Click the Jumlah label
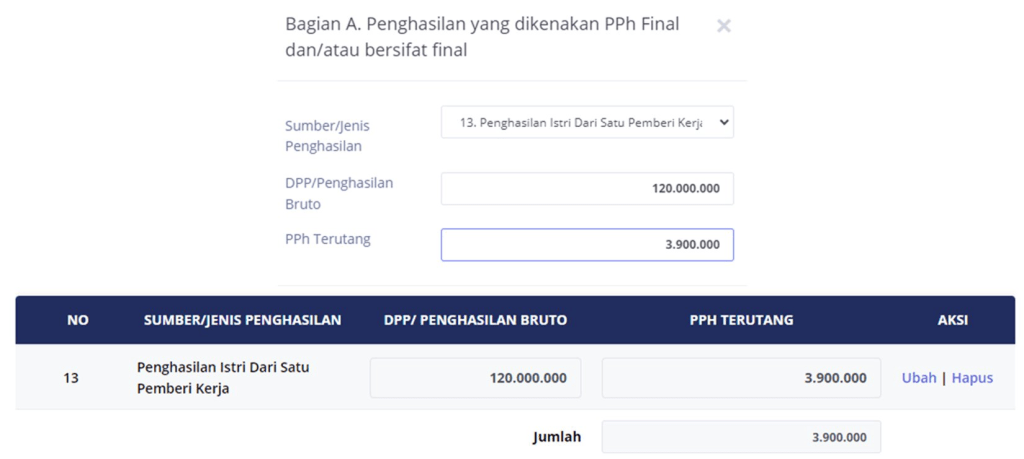Screen dimensions: 1024x459 click(556, 437)
